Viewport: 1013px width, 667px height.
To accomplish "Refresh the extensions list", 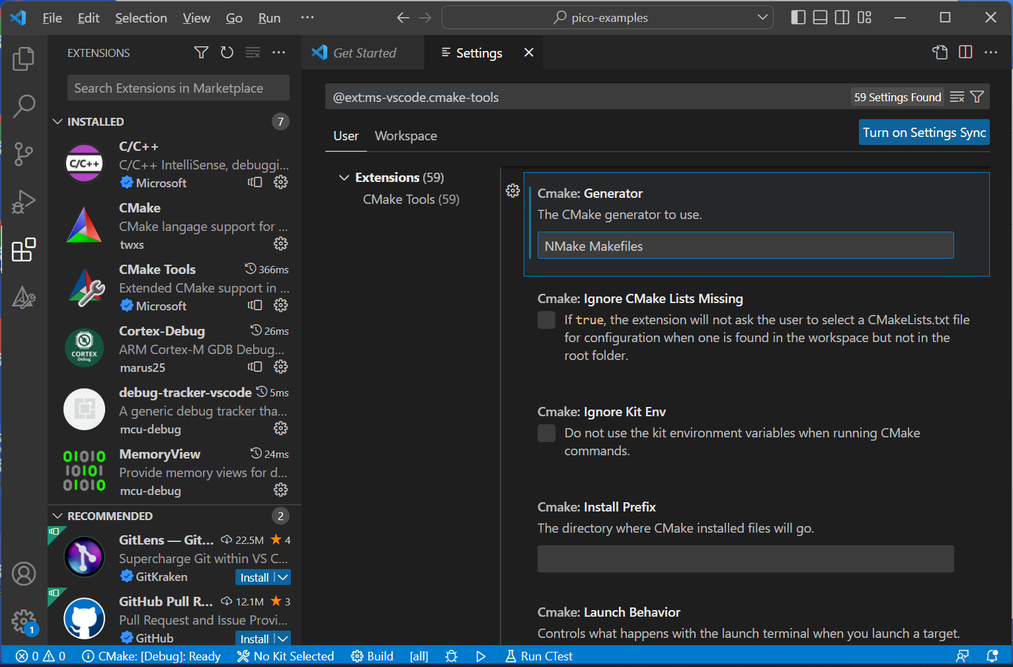I will [x=227, y=53].
